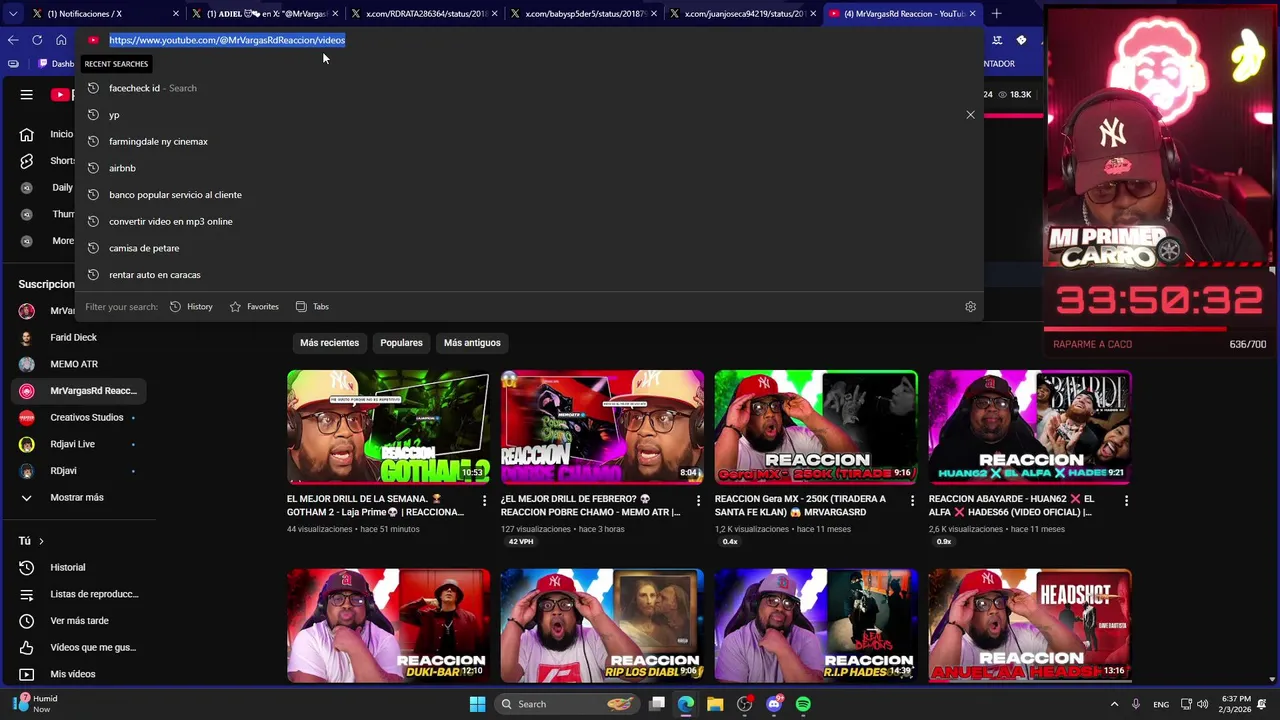Filter search by Tabs
The width and height of the screenshot is (1280, 720).
pos(312,307)
